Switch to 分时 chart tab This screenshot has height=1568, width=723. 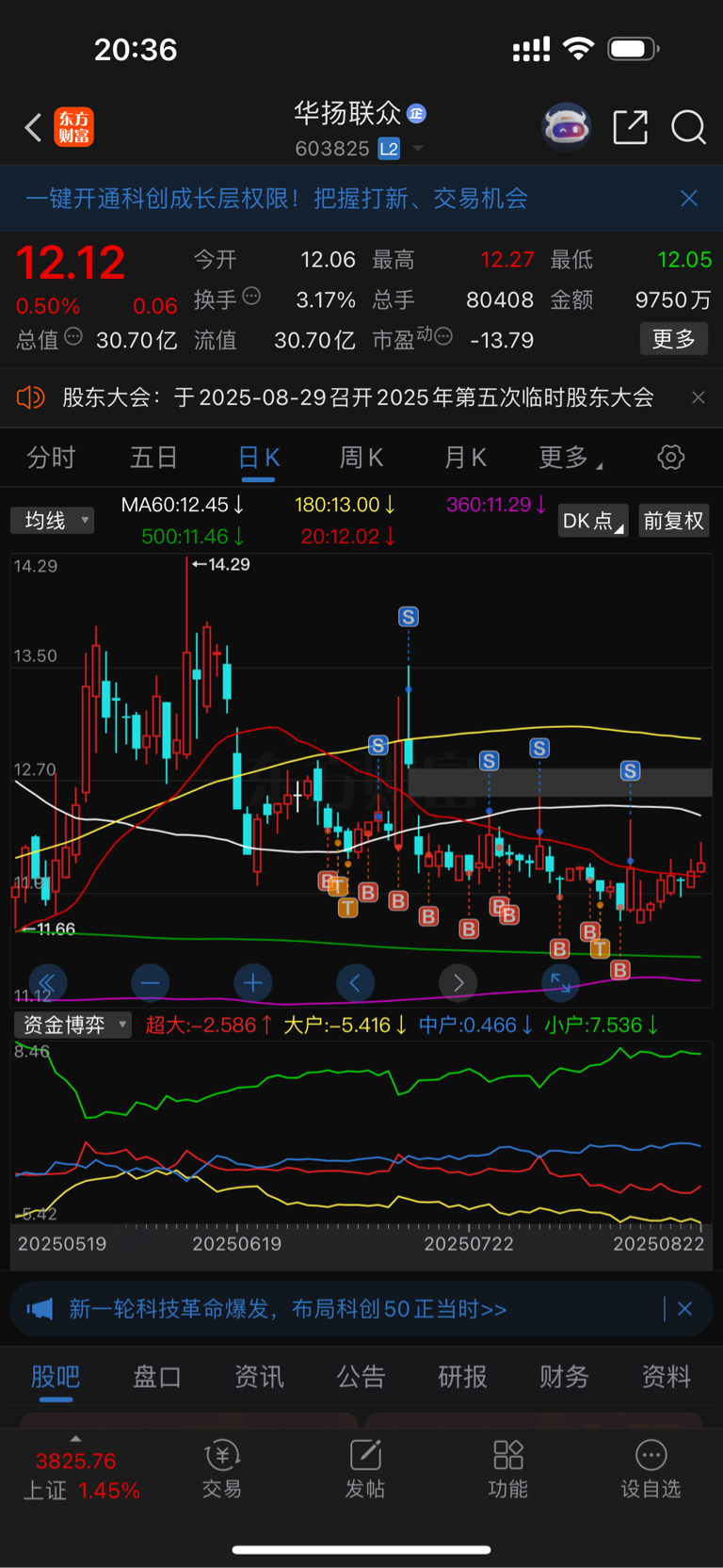point(51,458)
